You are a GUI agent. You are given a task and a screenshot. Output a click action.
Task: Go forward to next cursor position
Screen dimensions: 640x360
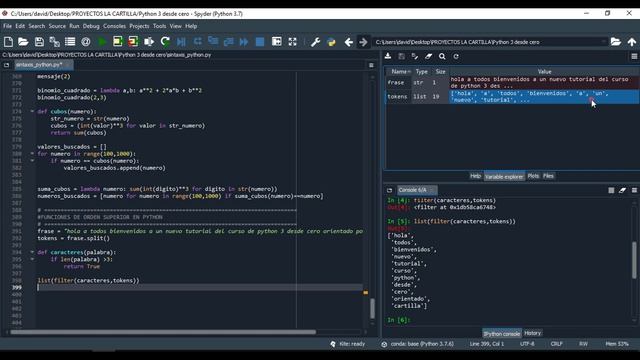tap(363, 42)
